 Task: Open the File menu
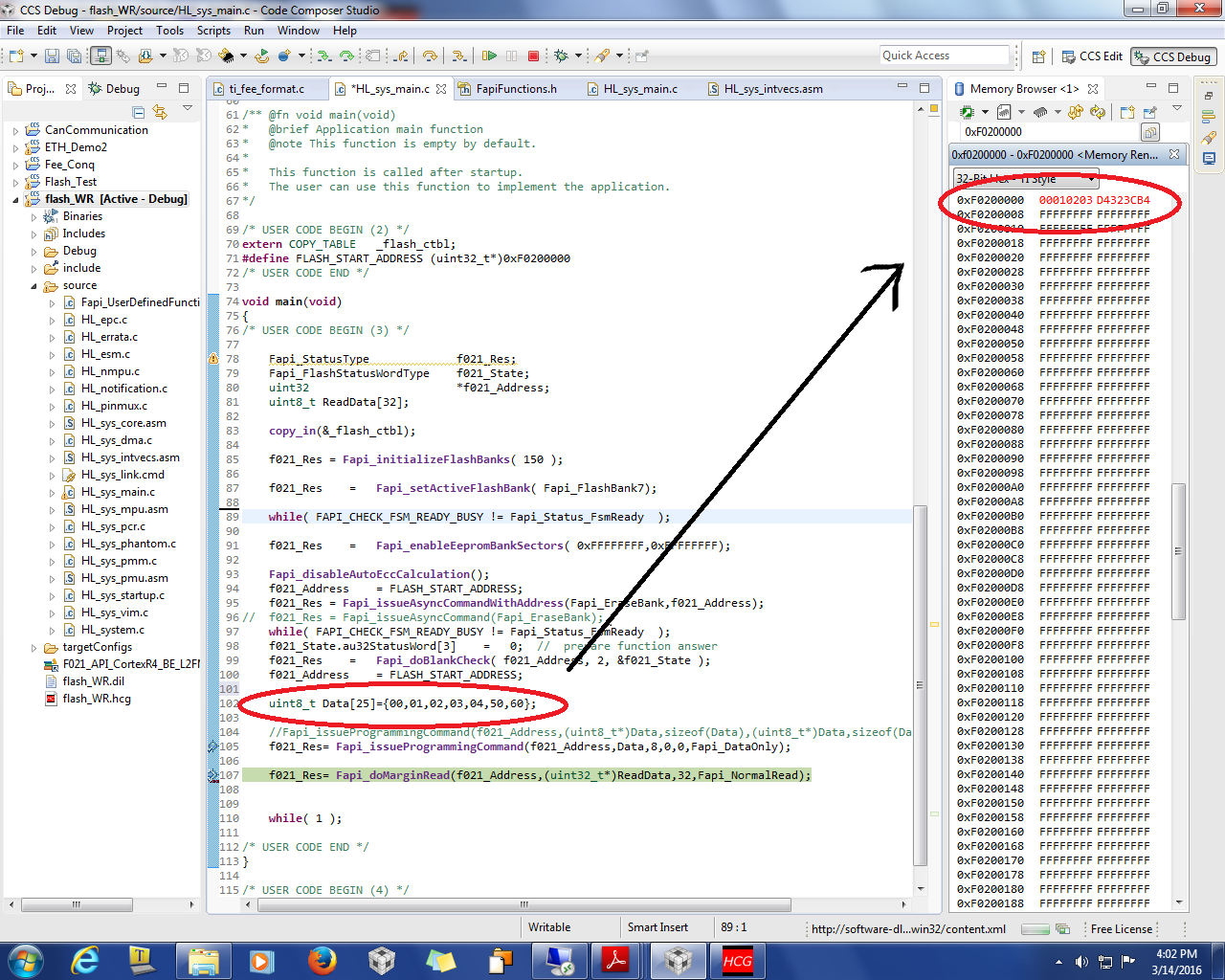[15, 31]
